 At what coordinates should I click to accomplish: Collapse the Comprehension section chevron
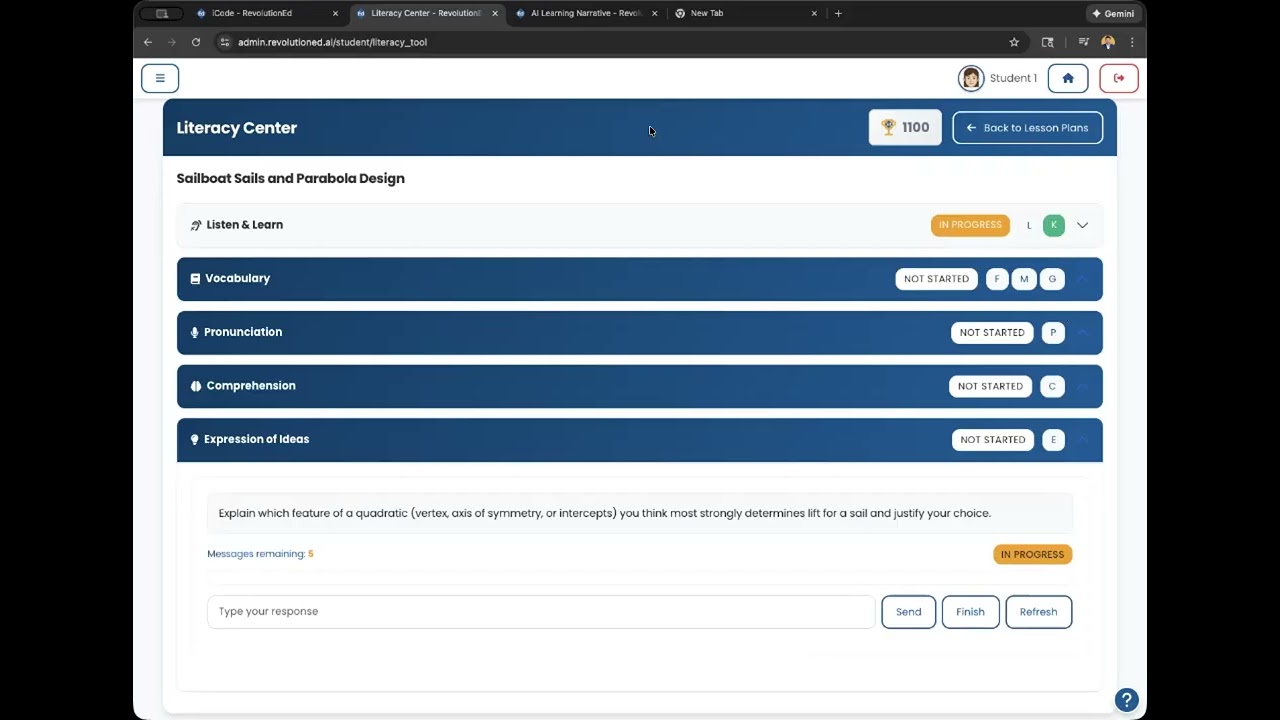(x=1082, y=386)
